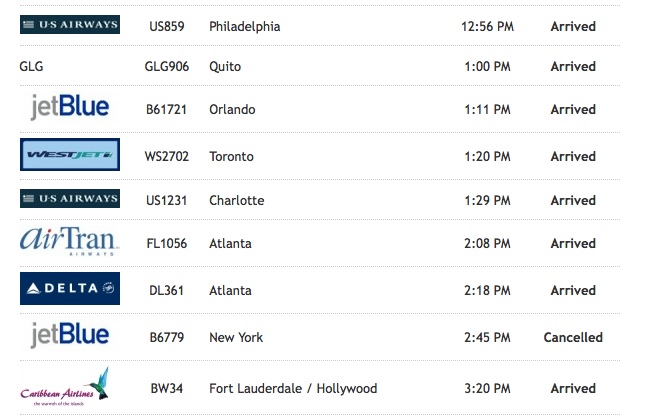Select the Philadelphia origin city

click(x=244, y=26)
